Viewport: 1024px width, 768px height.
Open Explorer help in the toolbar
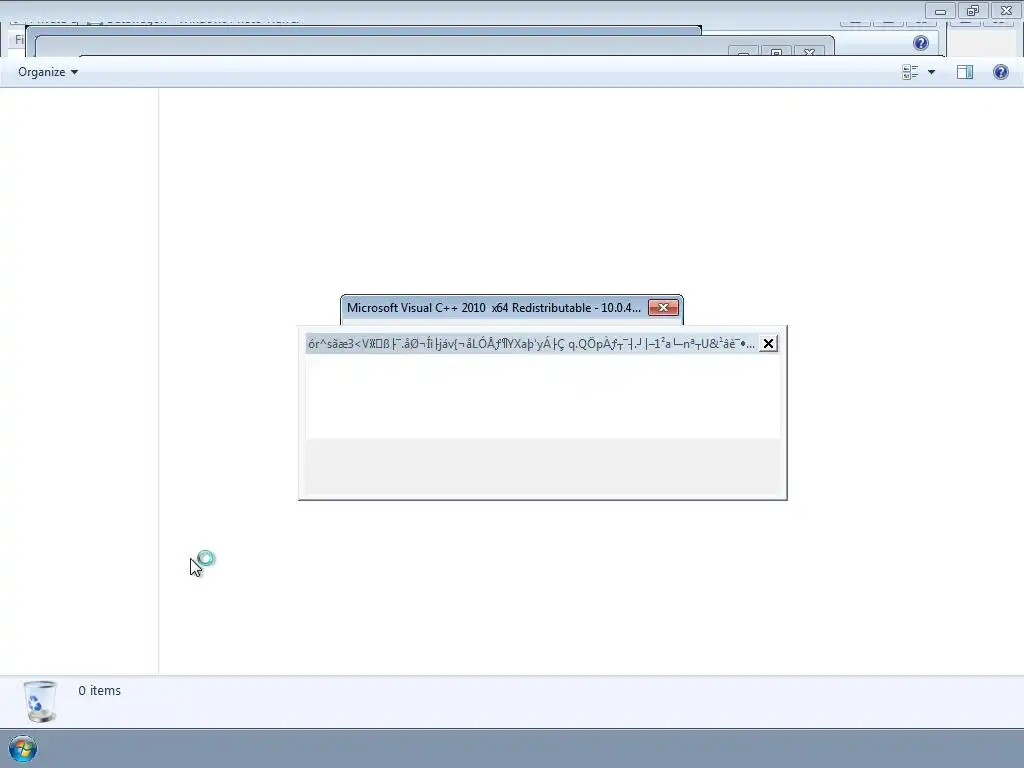point(1000,72)
